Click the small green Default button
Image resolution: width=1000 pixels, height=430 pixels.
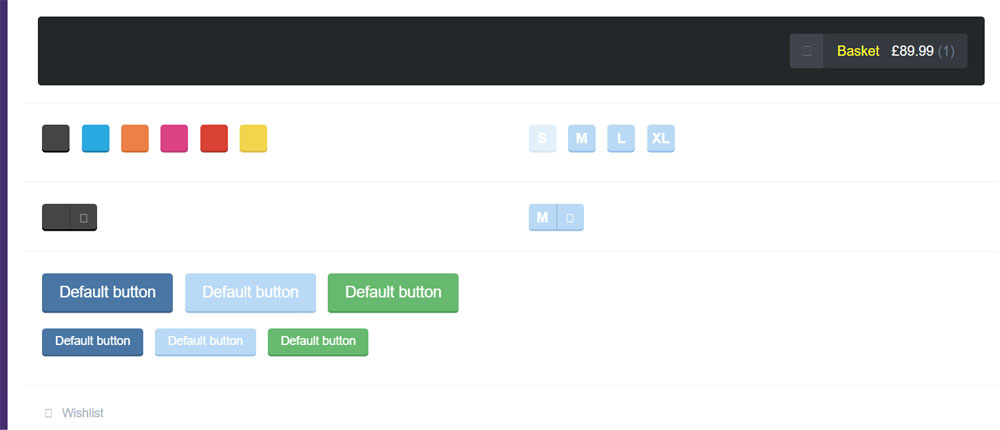coord(318,342)
